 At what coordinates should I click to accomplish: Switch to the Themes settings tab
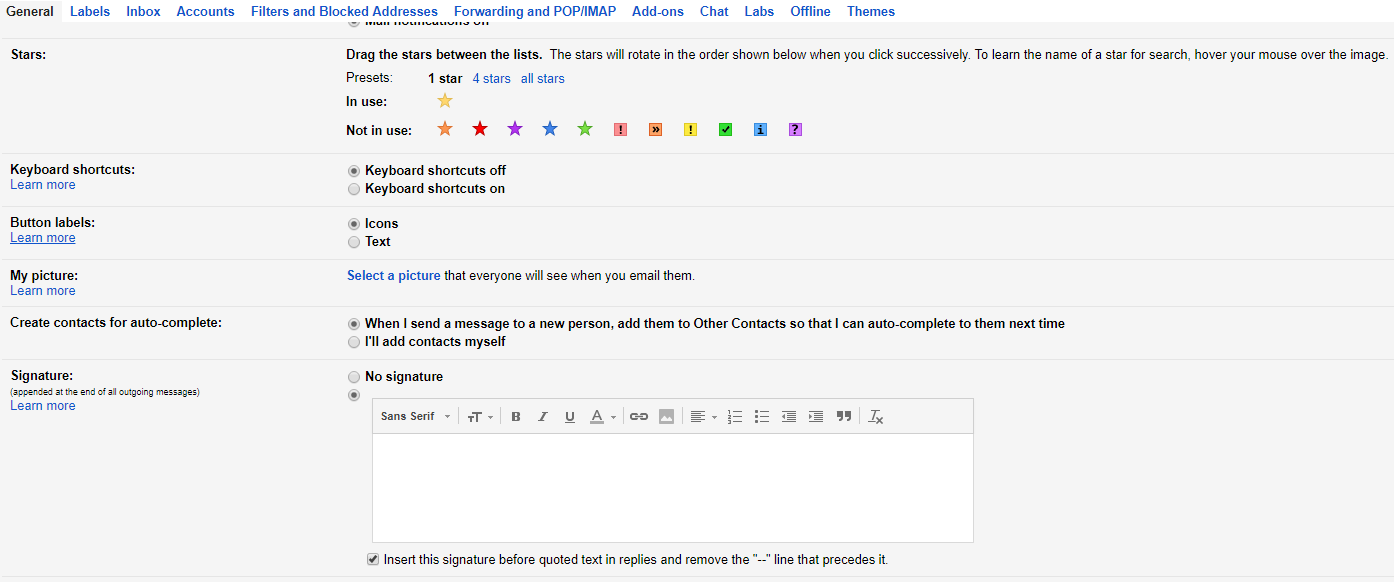click(870, 11)
